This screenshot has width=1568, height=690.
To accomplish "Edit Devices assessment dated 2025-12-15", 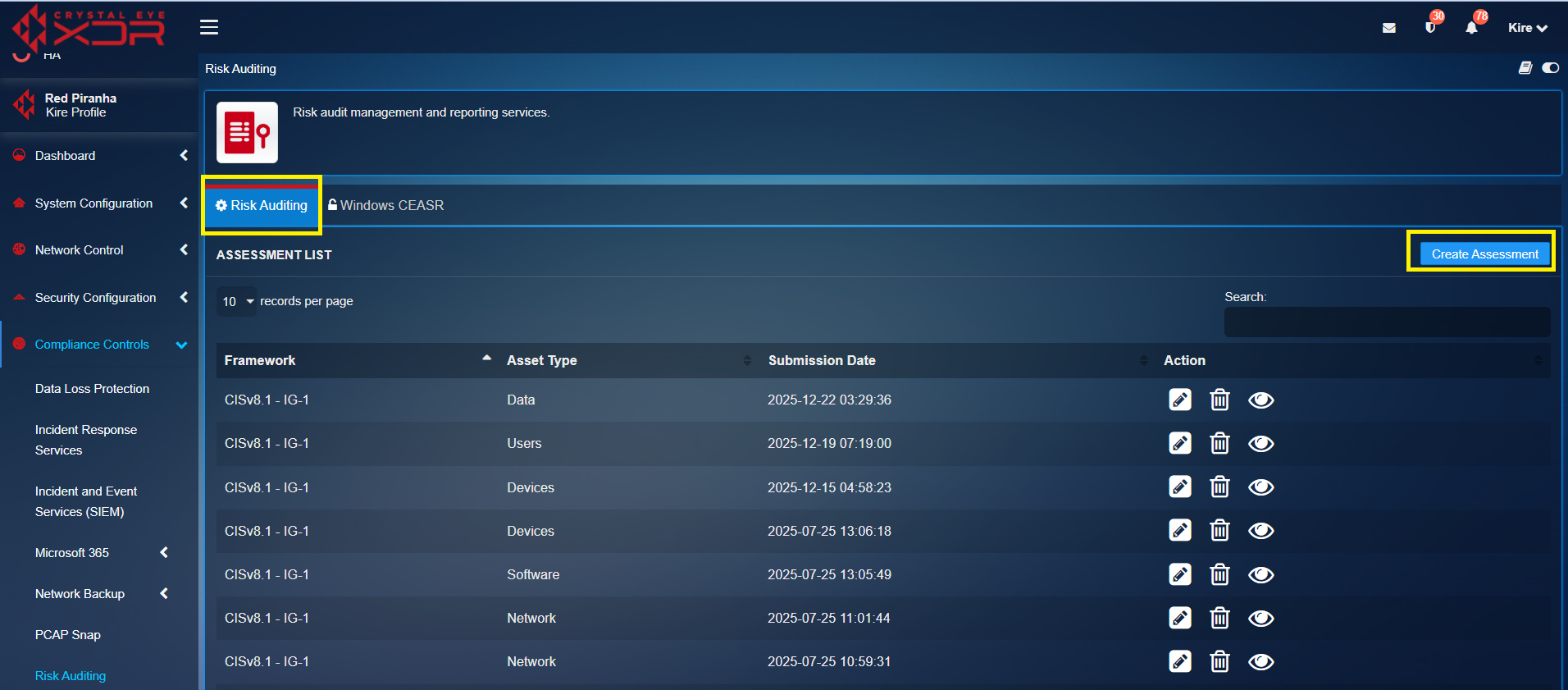I will click(1180, 487).
